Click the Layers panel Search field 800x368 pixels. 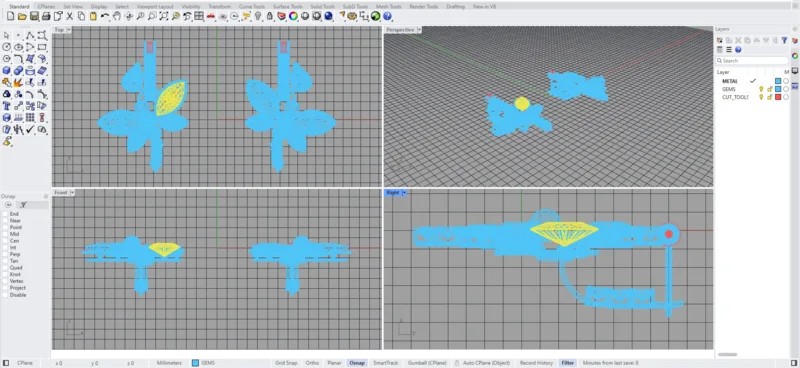point(753,61)
